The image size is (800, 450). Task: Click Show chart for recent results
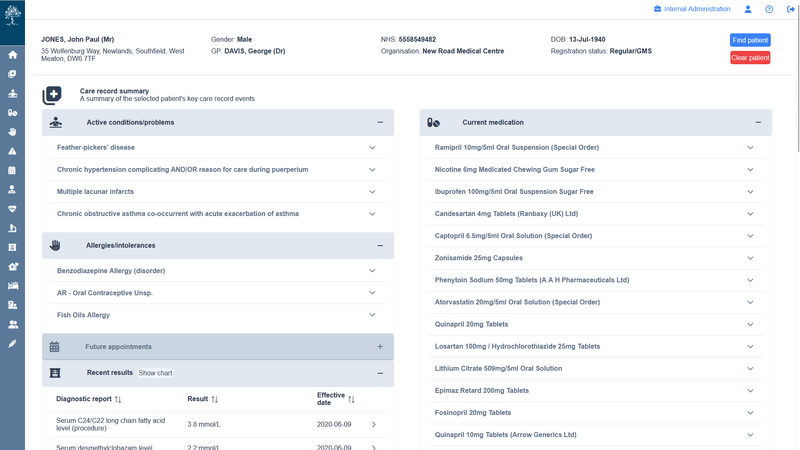155,373
